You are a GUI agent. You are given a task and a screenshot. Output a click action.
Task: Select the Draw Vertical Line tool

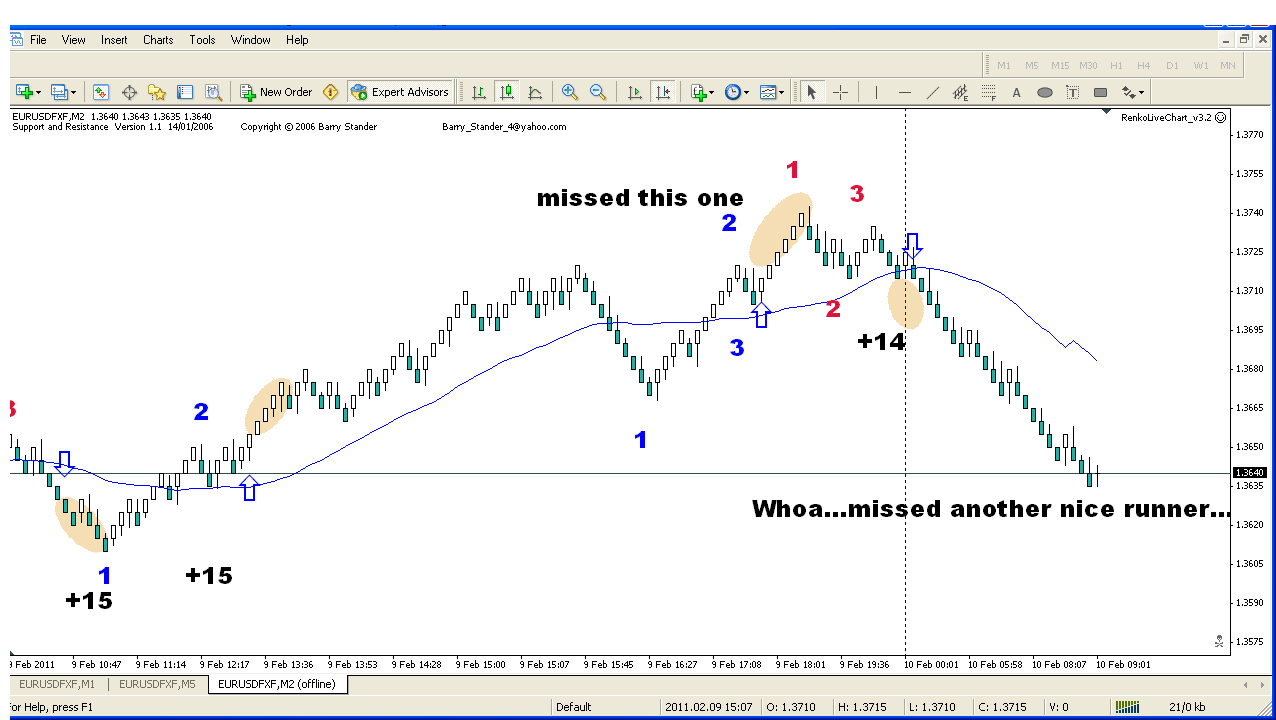[876, 92]
